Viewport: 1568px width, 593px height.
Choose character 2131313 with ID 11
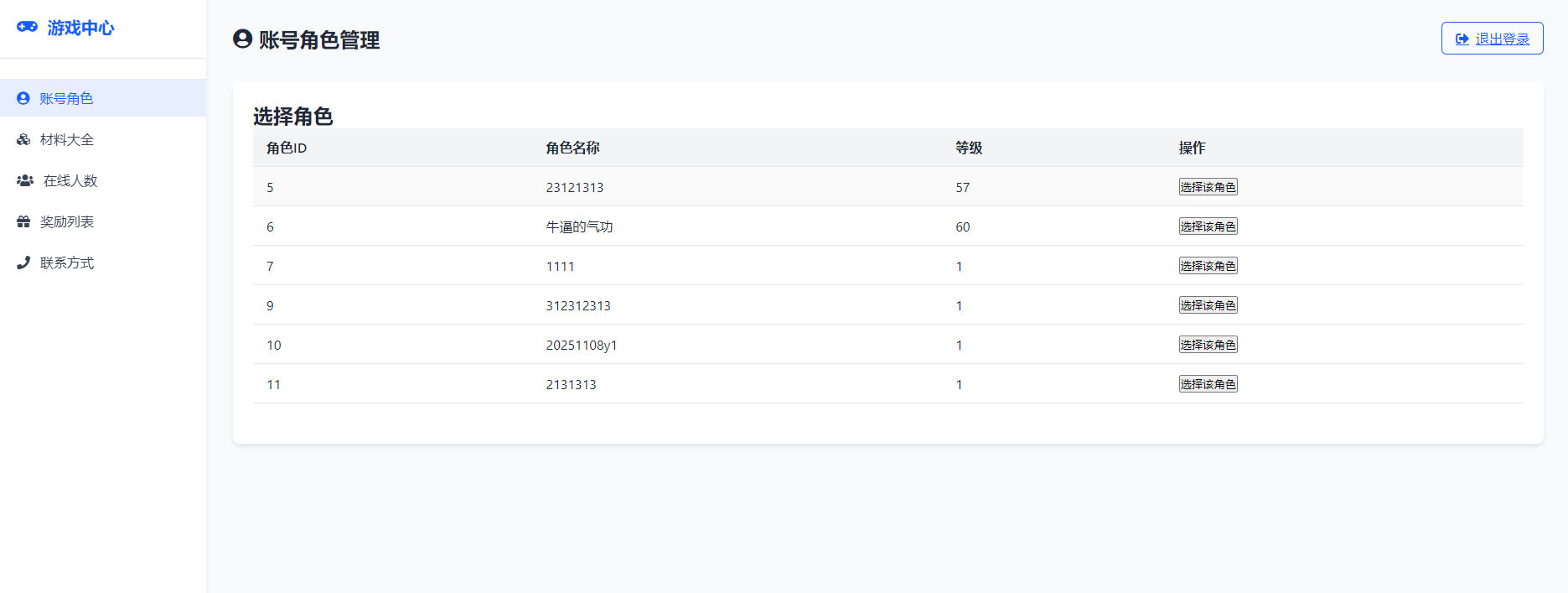pyautogui.click(x=1208, y=384)
